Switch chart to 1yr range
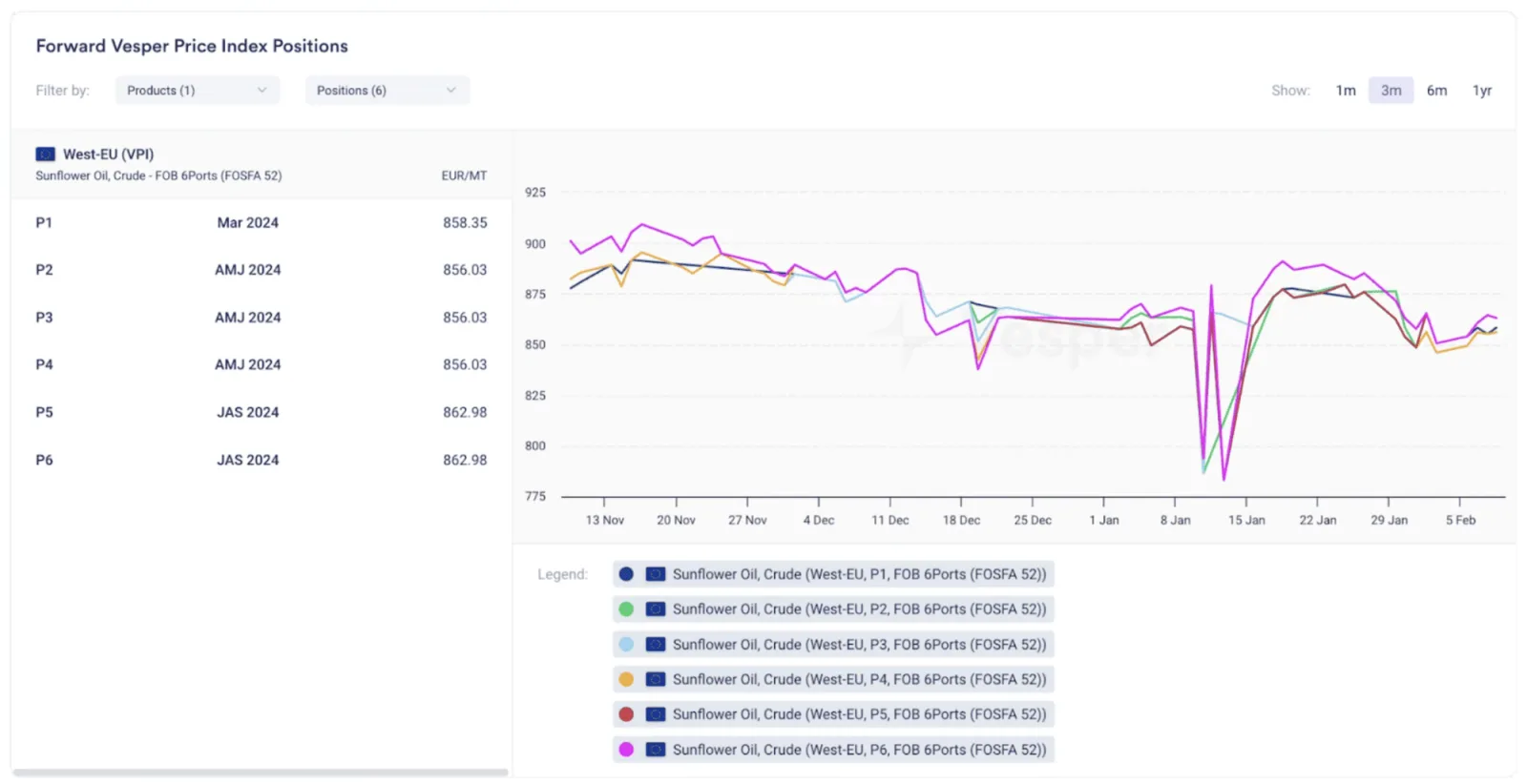 1482,91
